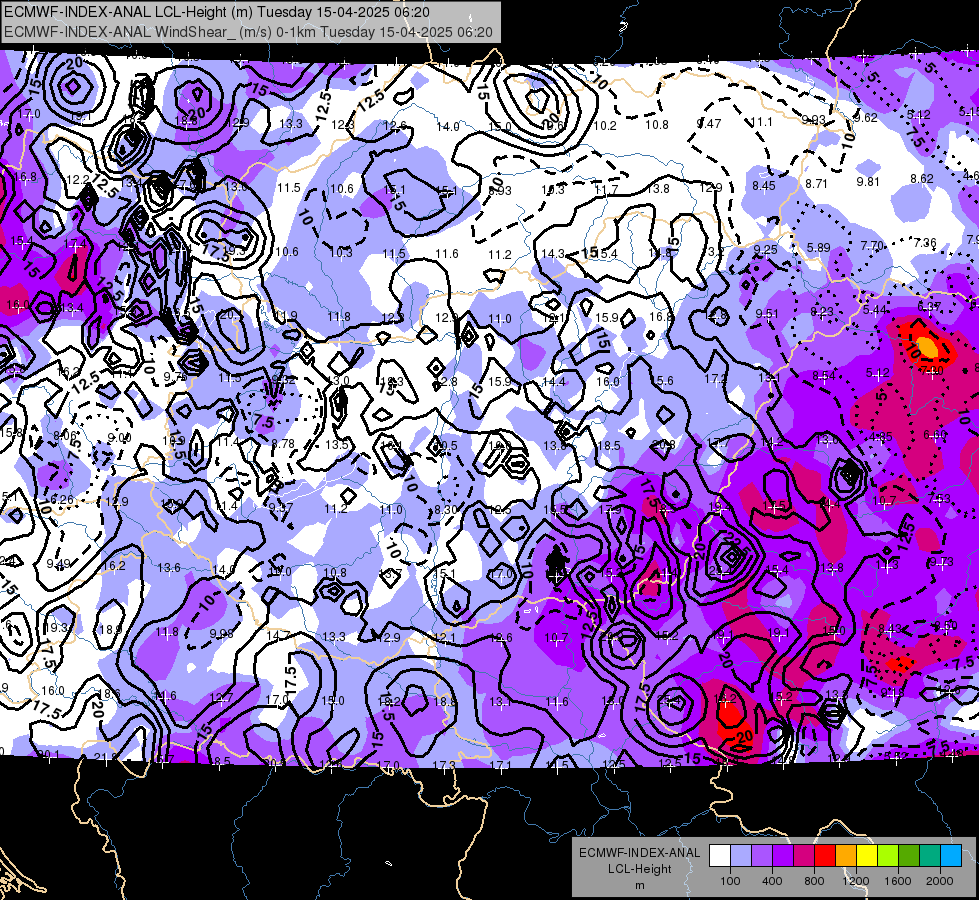979x900 pixels.
Task: Click the grid value 7.70
Action: coord(872,245)
